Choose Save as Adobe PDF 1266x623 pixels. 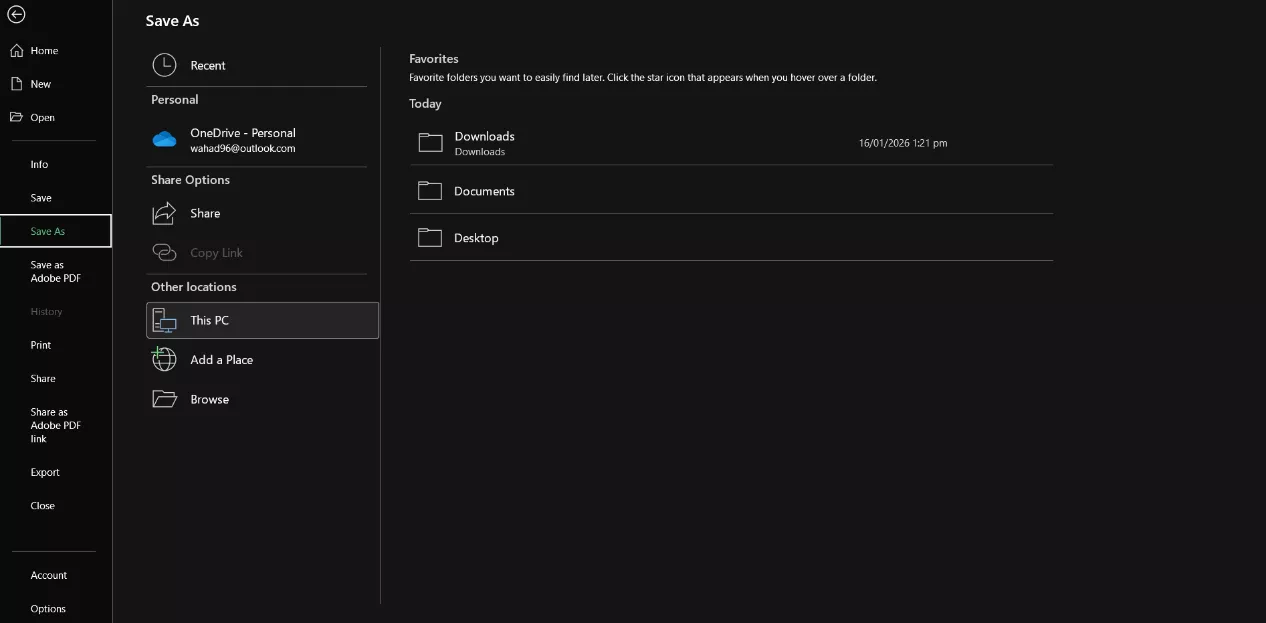55,272
